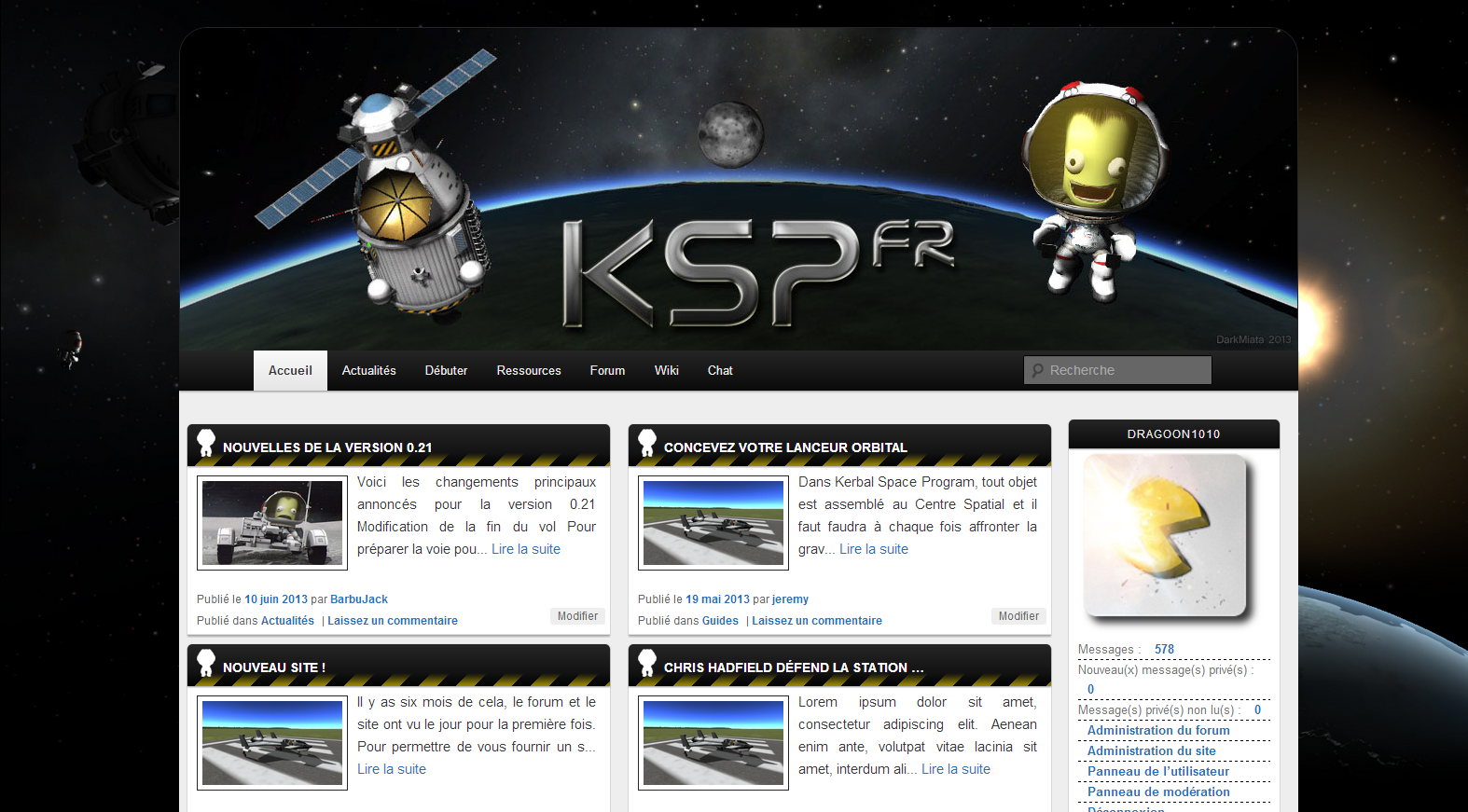
Task: Open unread private messages count 0
Action: click(x=1257, y=710)
